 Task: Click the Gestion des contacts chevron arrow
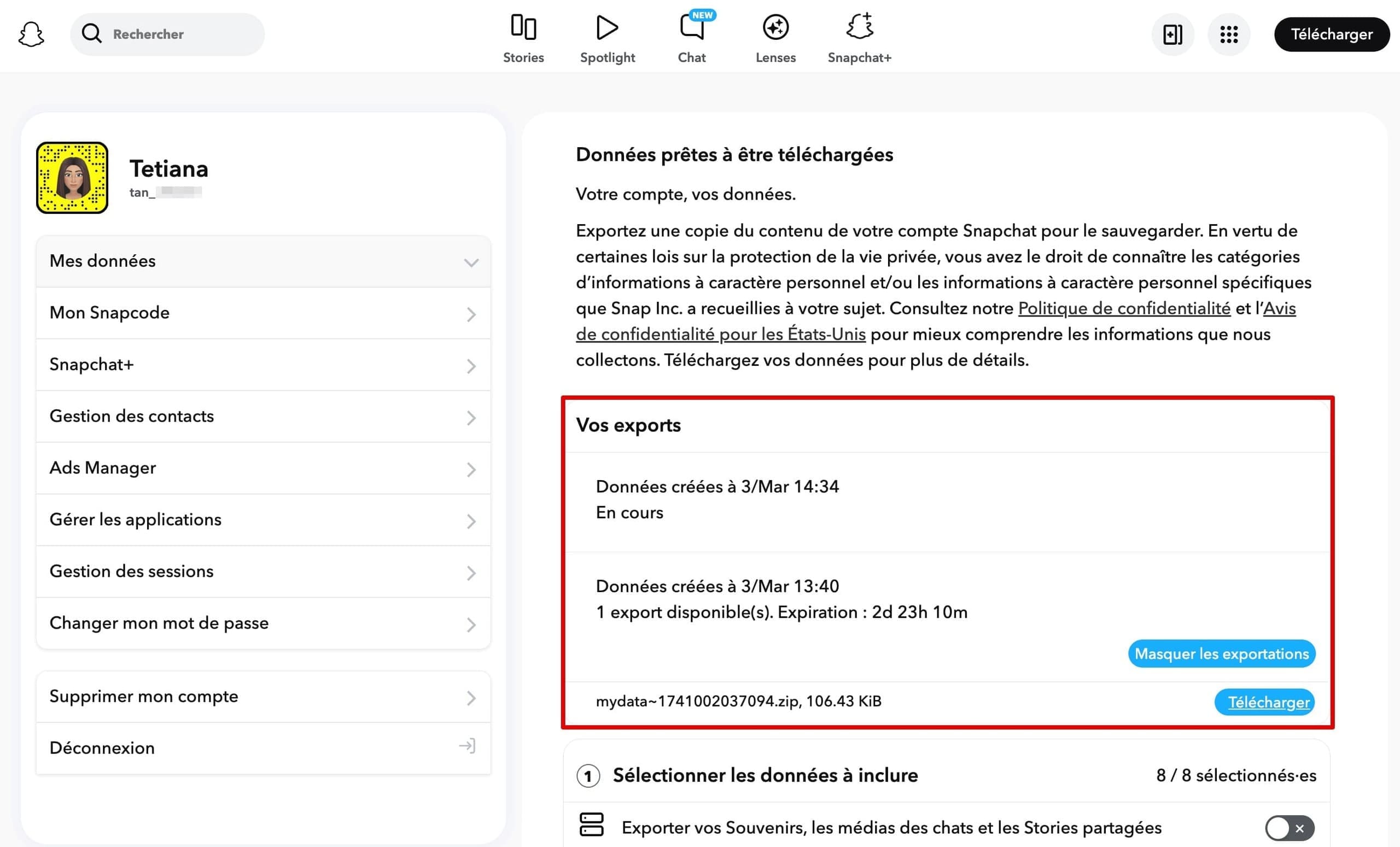(471, 418)
